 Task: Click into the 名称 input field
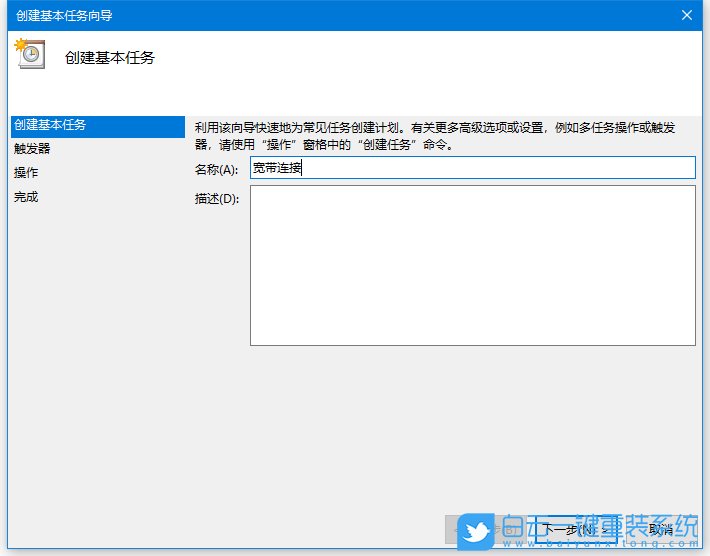click(x=473, y=168)
